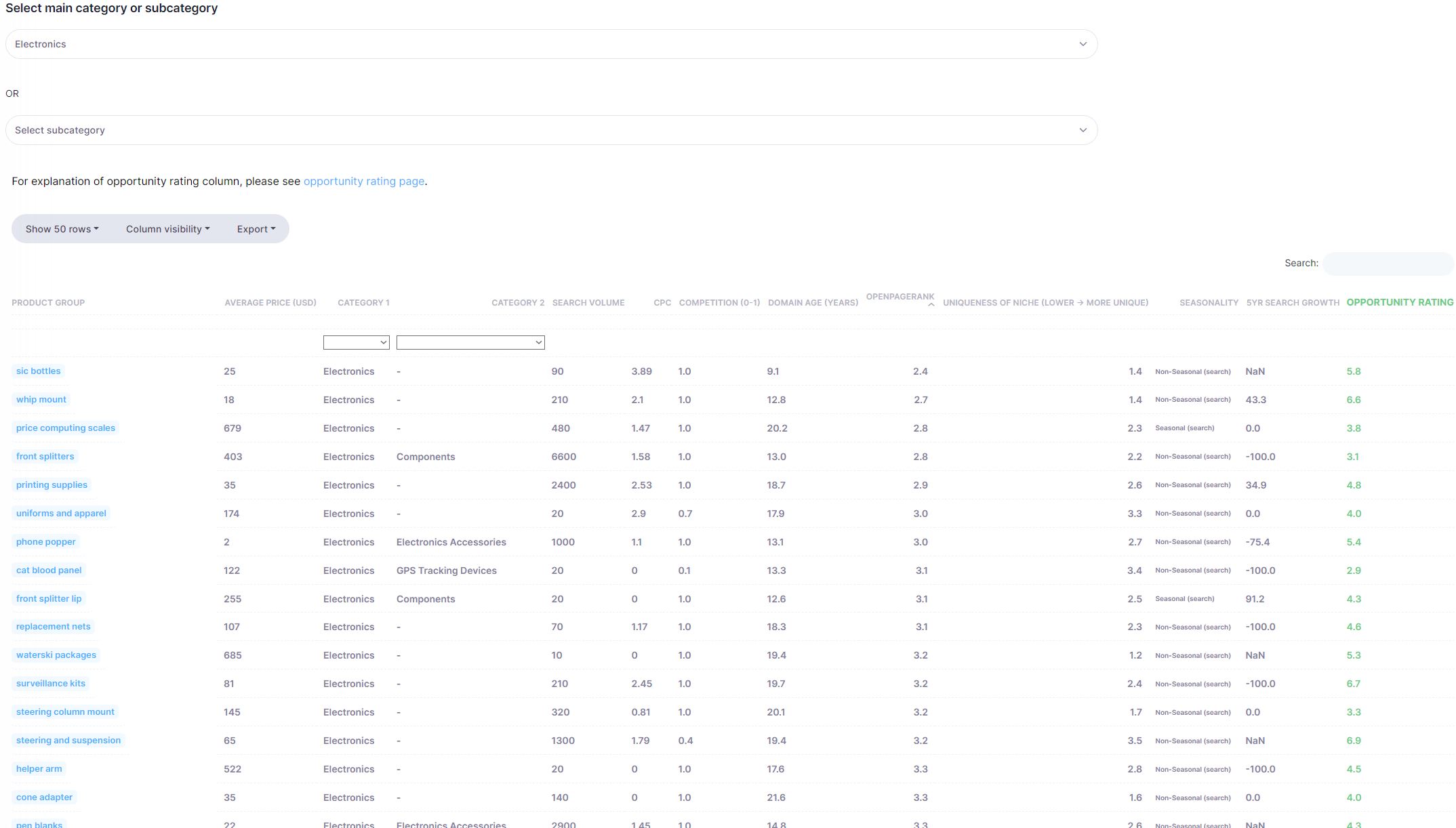Viewport: 1456px width, 828px height.
Task: Open the Export menu
Action: [x=256, y=229]
